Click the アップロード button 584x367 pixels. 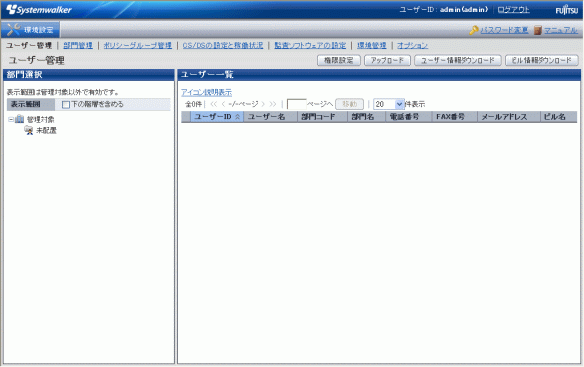[x=387, y=60]
